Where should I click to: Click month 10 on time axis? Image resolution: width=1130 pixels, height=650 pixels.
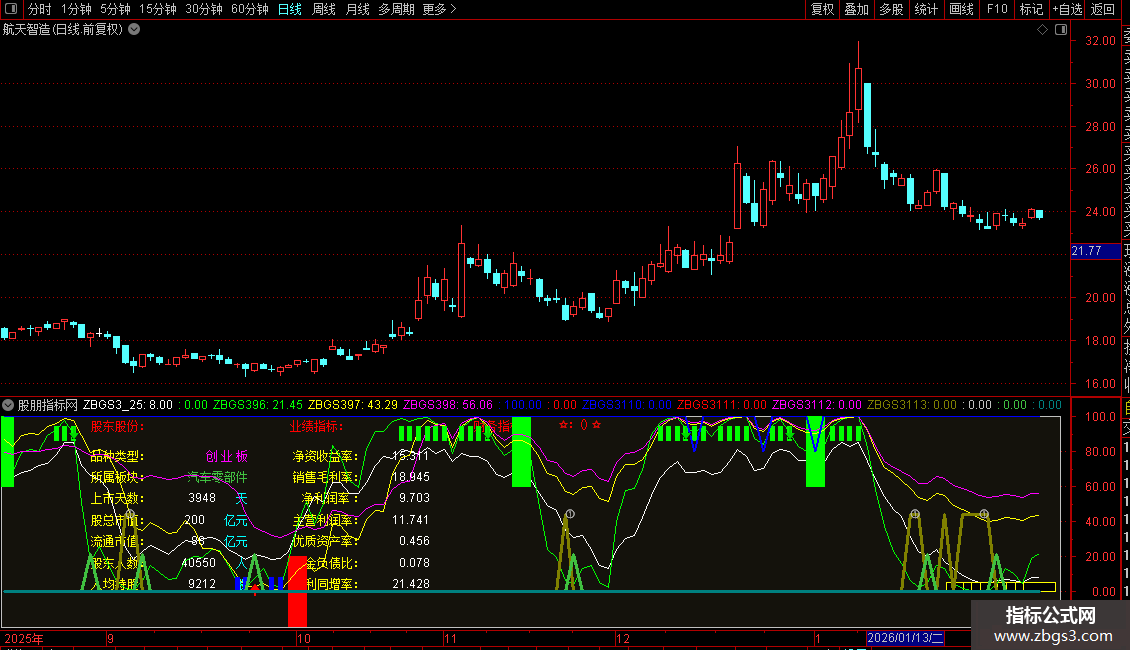tap(303, 638)
